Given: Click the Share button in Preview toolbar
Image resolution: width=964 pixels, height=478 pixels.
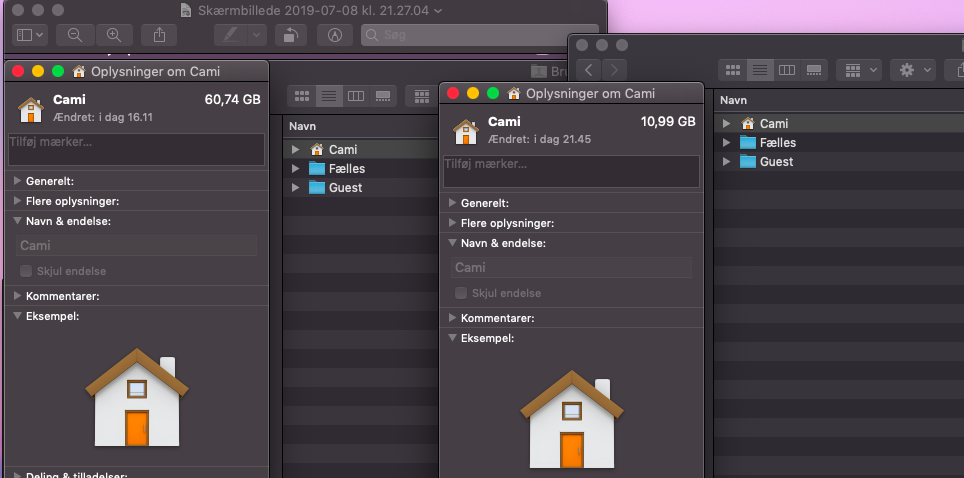Looking at the screenshot, I should (x=159, y=35).
